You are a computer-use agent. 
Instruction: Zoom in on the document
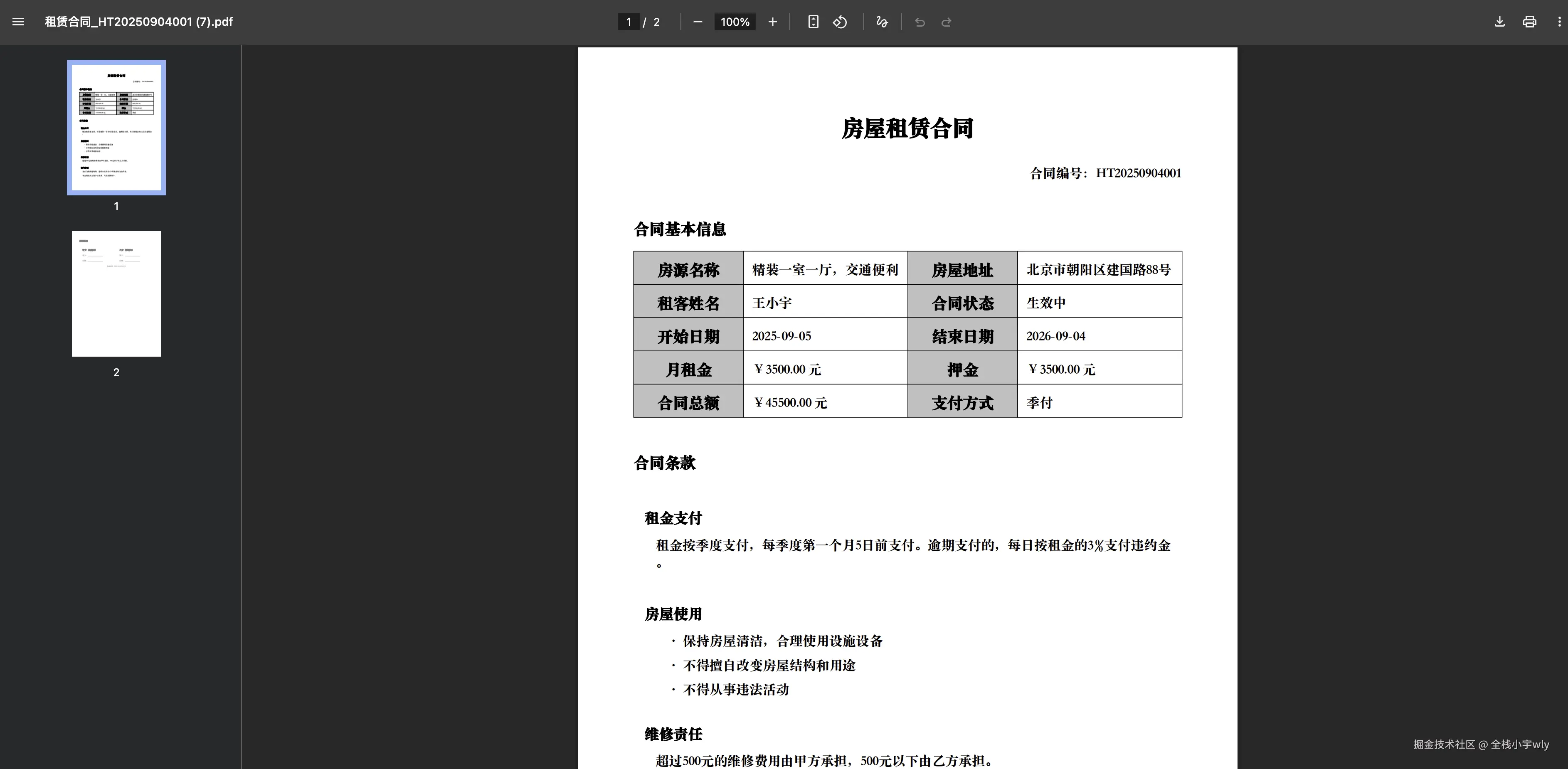coord(772,21)
